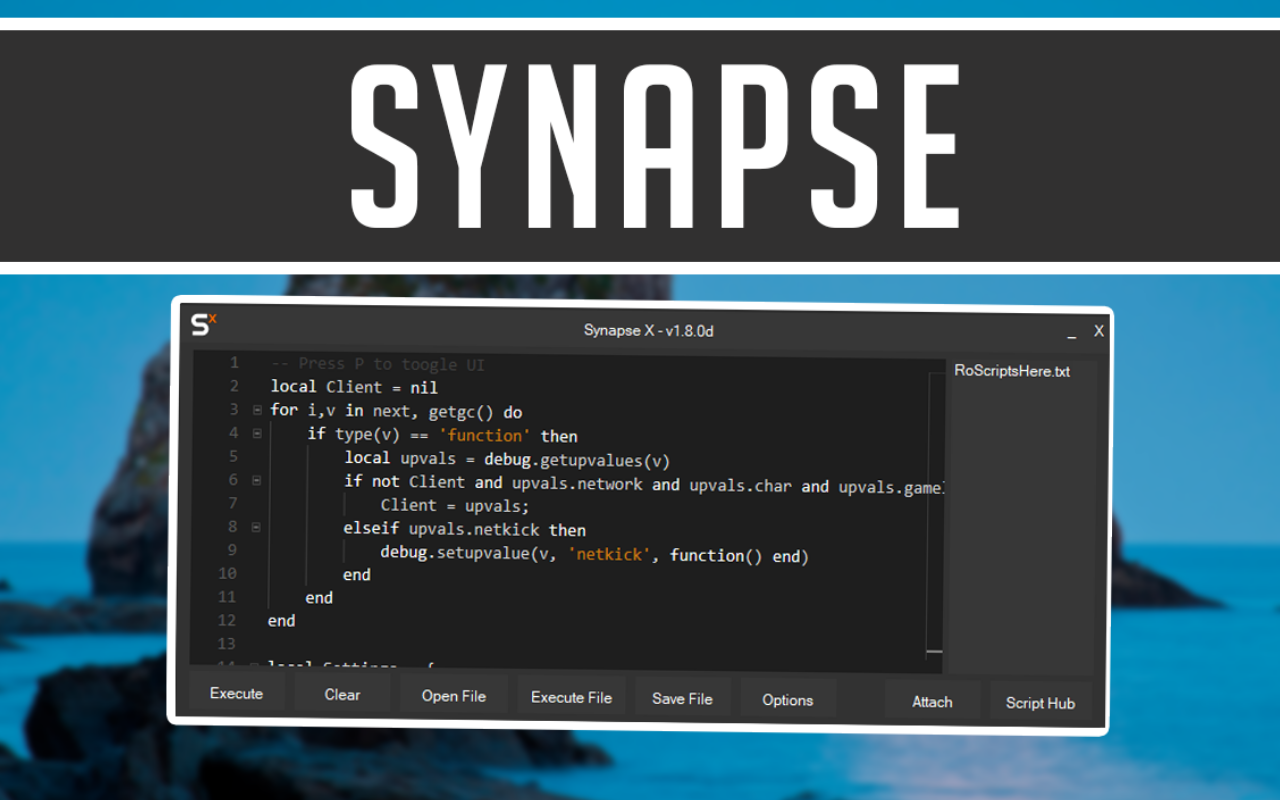Place cursor on 'local Client = nil' line
1280x800 pixels.
pos(354,387)
